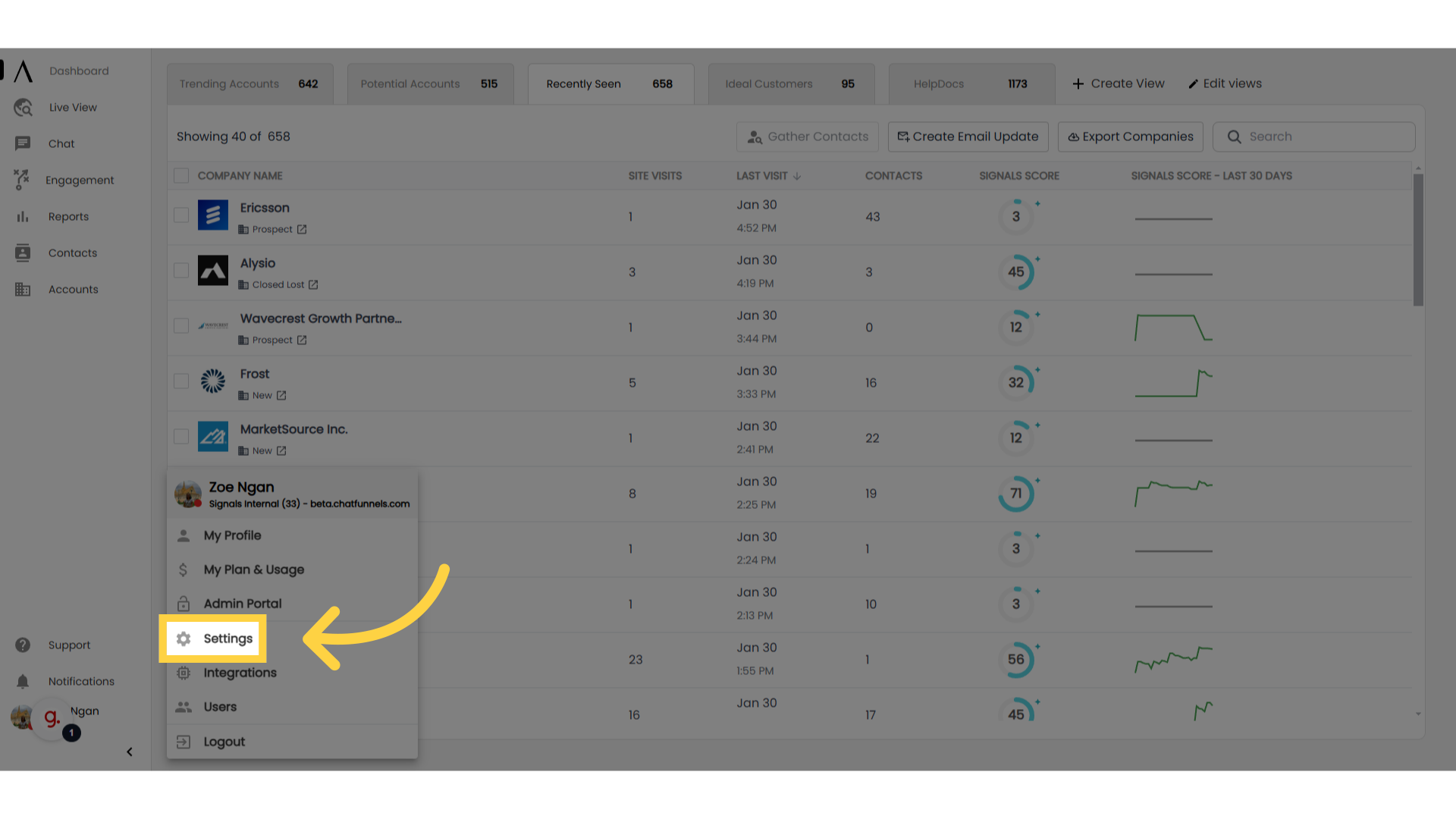Open the Contacts section
The width and height of the screenshot is (1456, 819).
coord(72,252)
